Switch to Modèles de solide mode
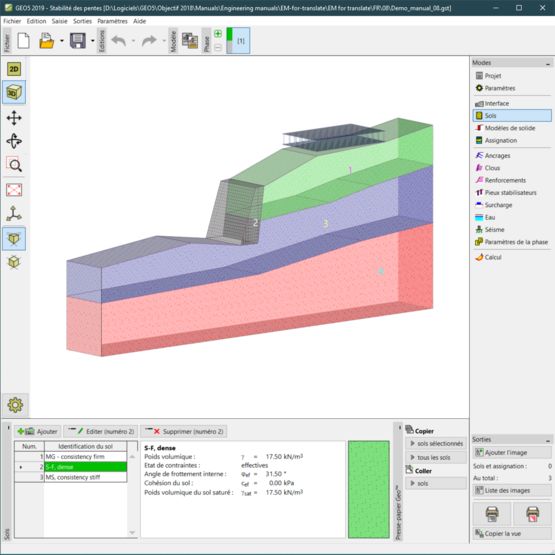Viewport: 555px width, 555px height. click(x=512, y=128)
